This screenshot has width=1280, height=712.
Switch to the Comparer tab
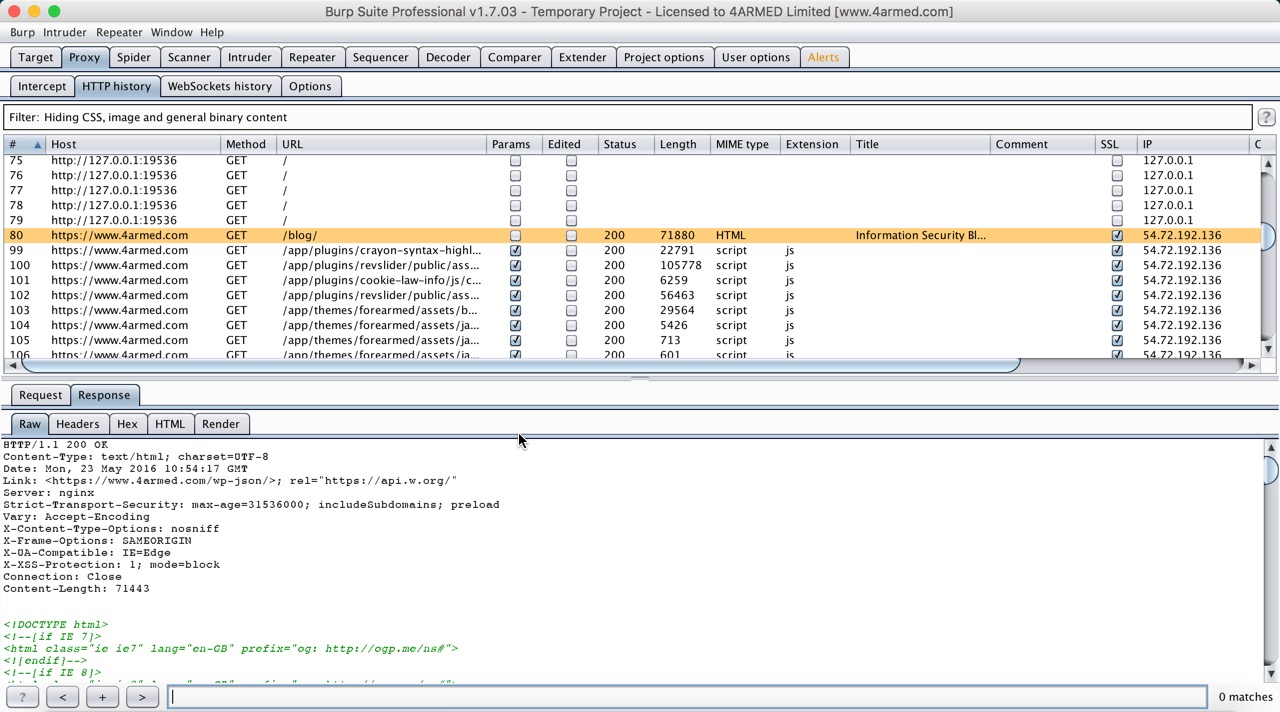515,57
